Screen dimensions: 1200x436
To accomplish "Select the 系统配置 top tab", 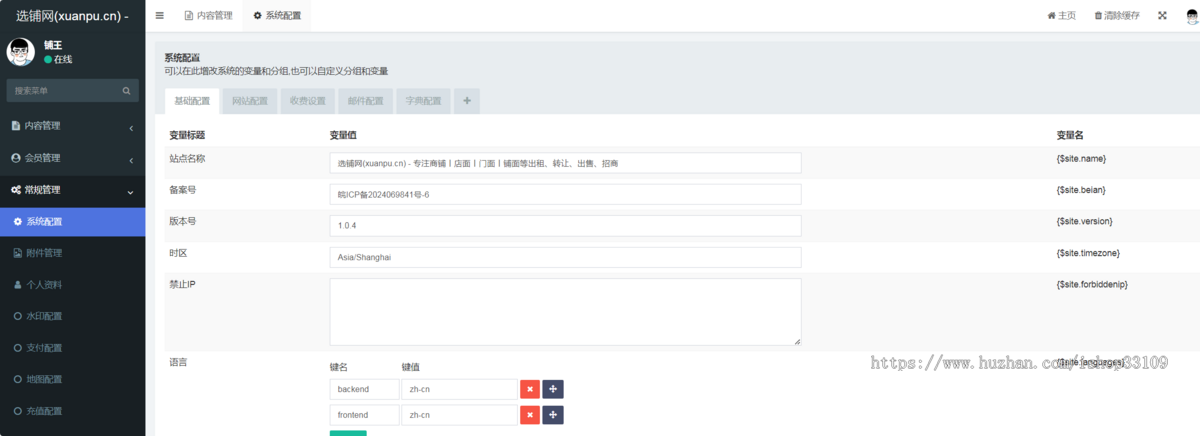I will 277,16.
